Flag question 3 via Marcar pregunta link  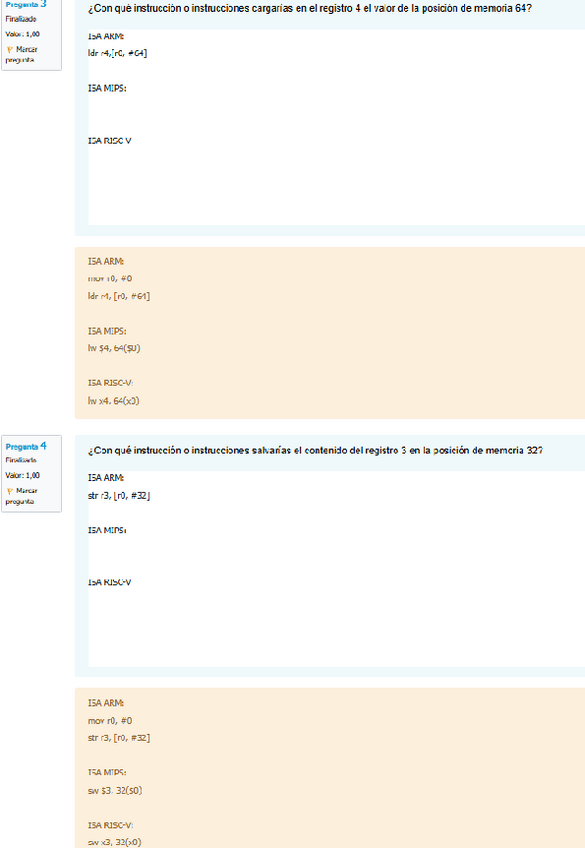(x=22, y=55)
